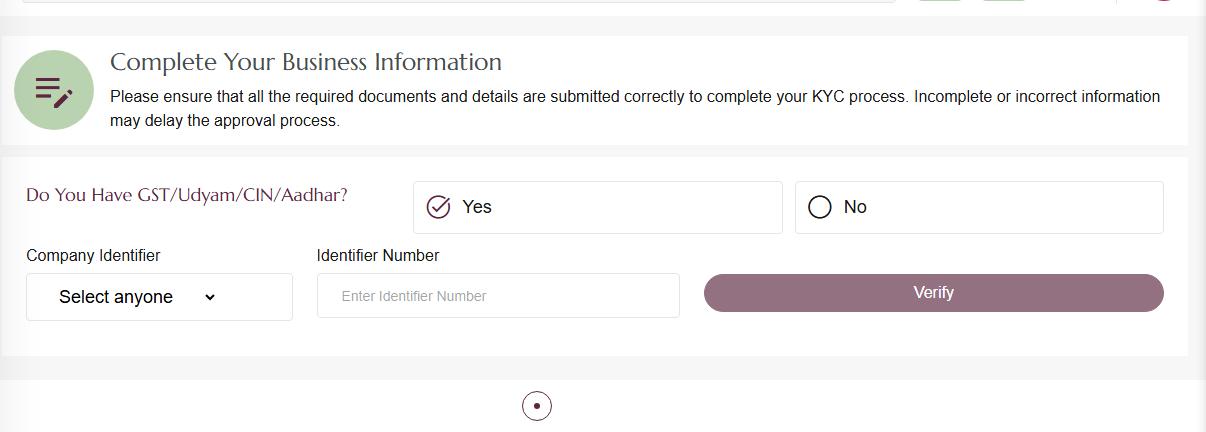Screen dimensions: 1206x432
Task: Click the Verify button
Action: tap(934, 293)
